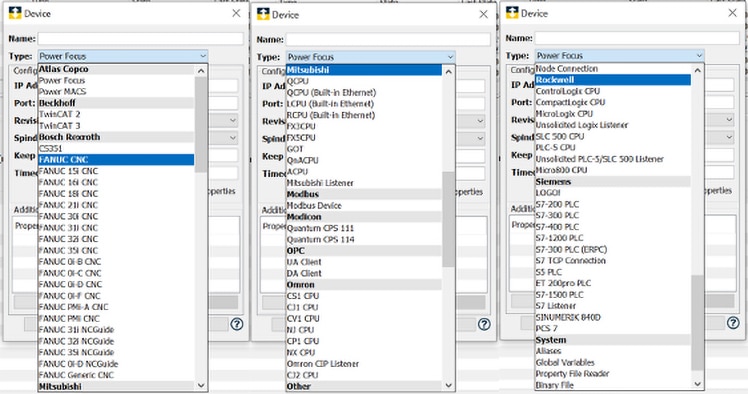Viewport: 748px width, 394px height.
Task: Select TwinCAT 2 device type
Action: coord(60,114)
